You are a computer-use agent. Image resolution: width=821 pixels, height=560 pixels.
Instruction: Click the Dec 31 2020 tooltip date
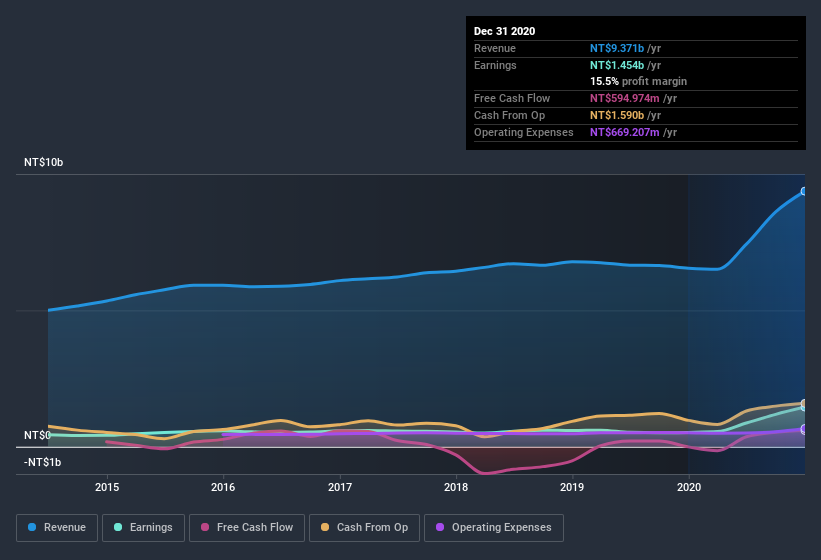(504, 31)
